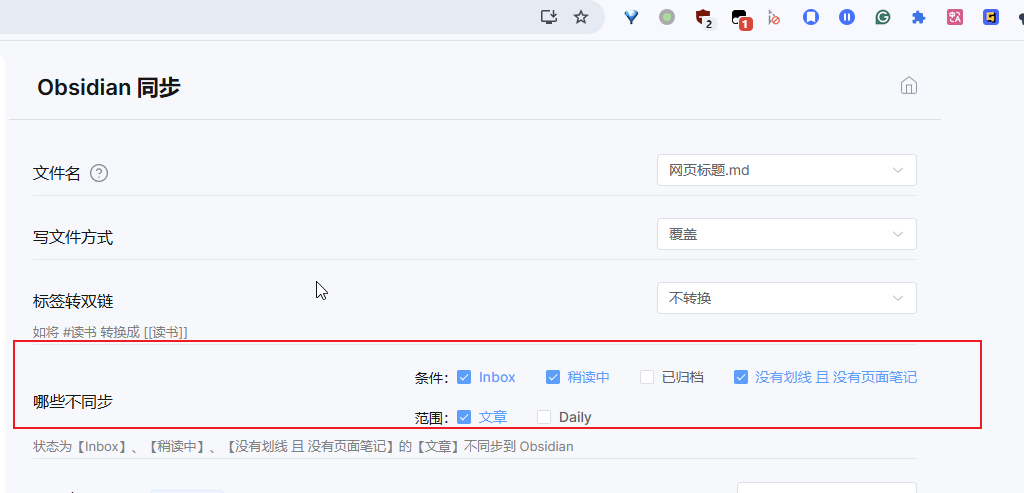1024x493 pixels.
Task: Open the 网页标题.md filename dropdown
Action: pos(786,170)
